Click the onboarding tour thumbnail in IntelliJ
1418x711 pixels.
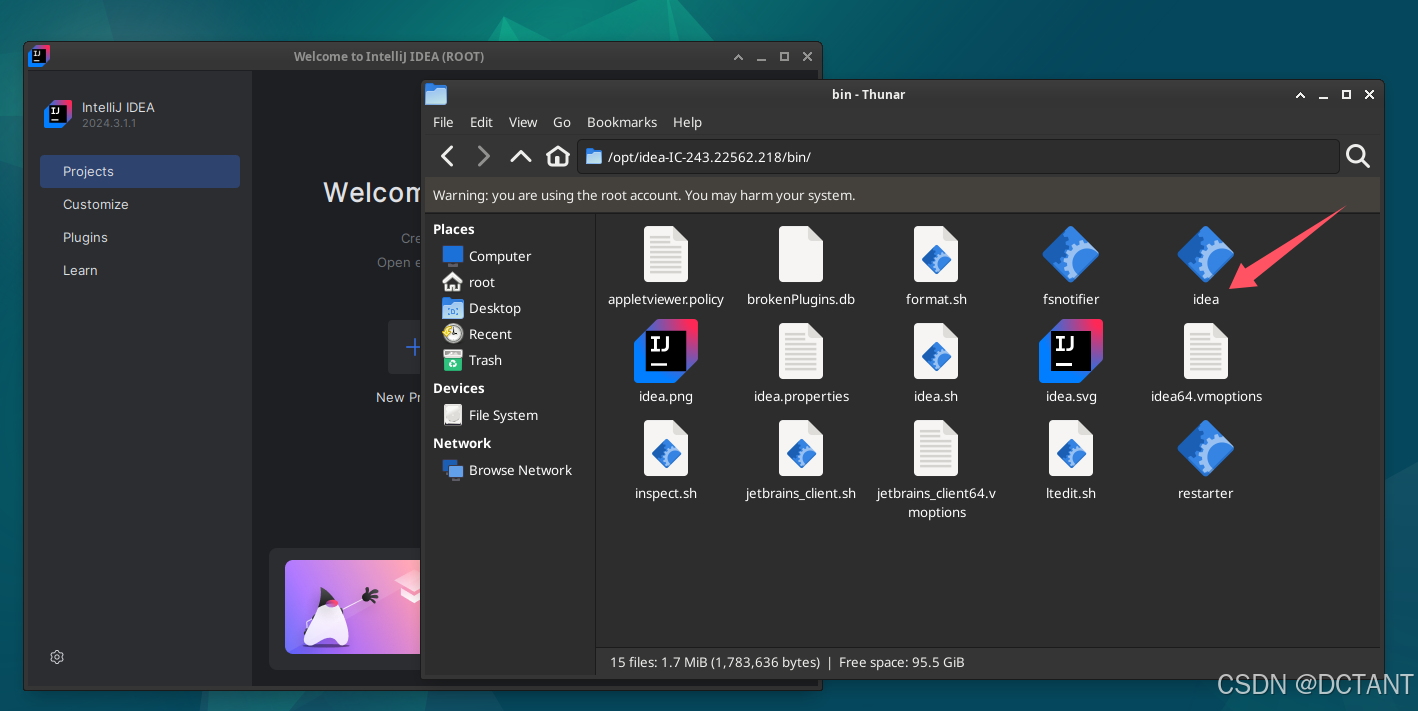coord(352,606)
